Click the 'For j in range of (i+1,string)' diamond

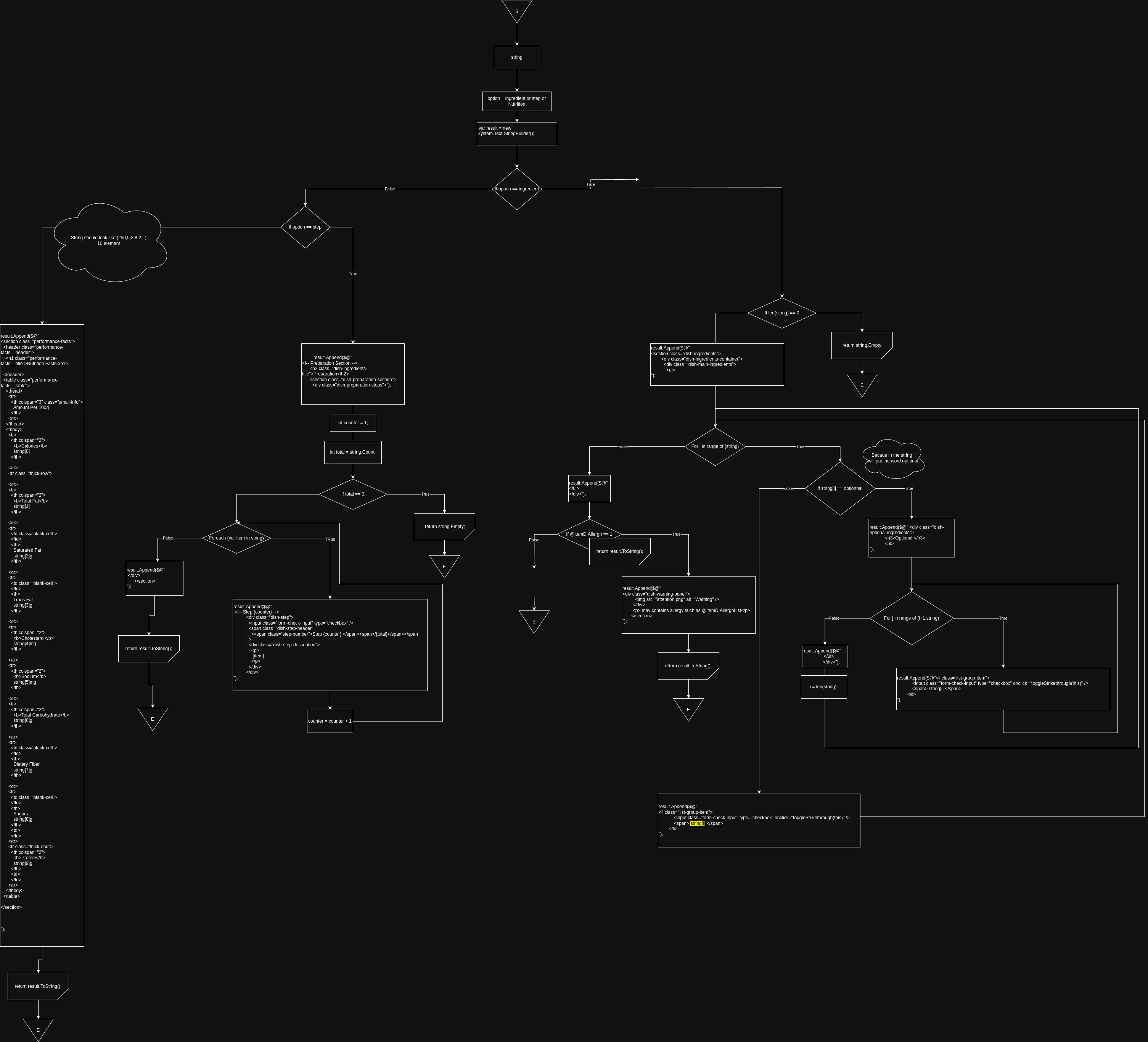[x=911, y=618]
